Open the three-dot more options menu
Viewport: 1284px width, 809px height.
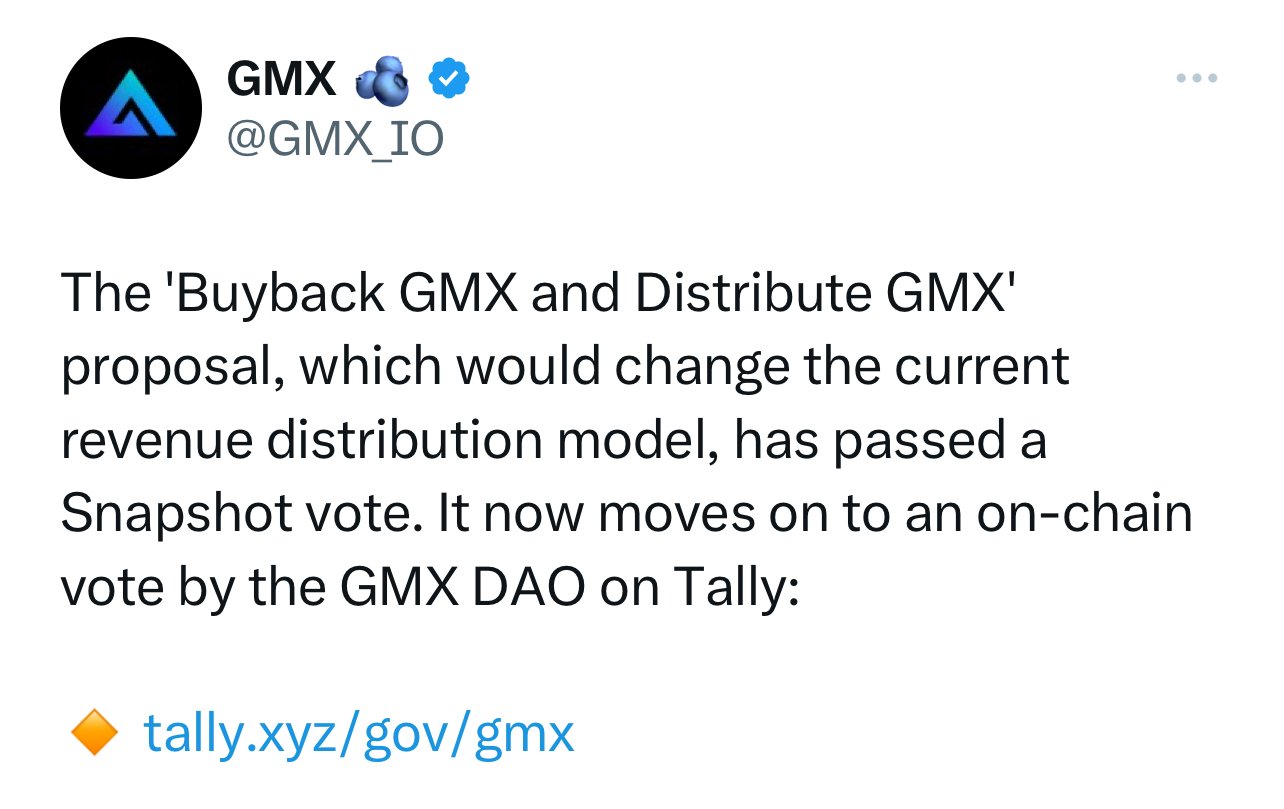click(x=1196, y=78)
